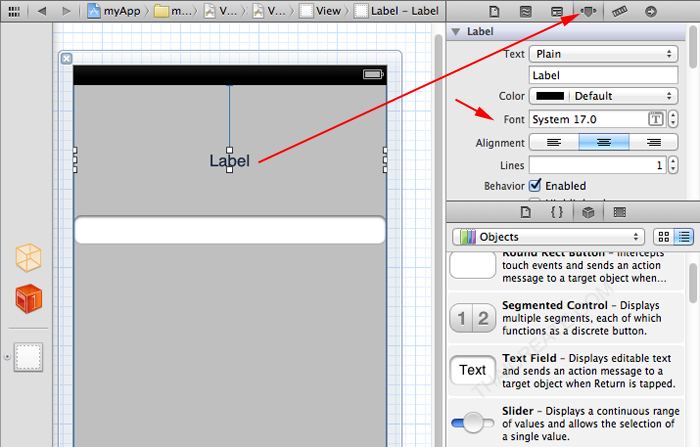The image size is (700, 447).
Task: Open the File Template library tab
Action: [x=526, y=212]
